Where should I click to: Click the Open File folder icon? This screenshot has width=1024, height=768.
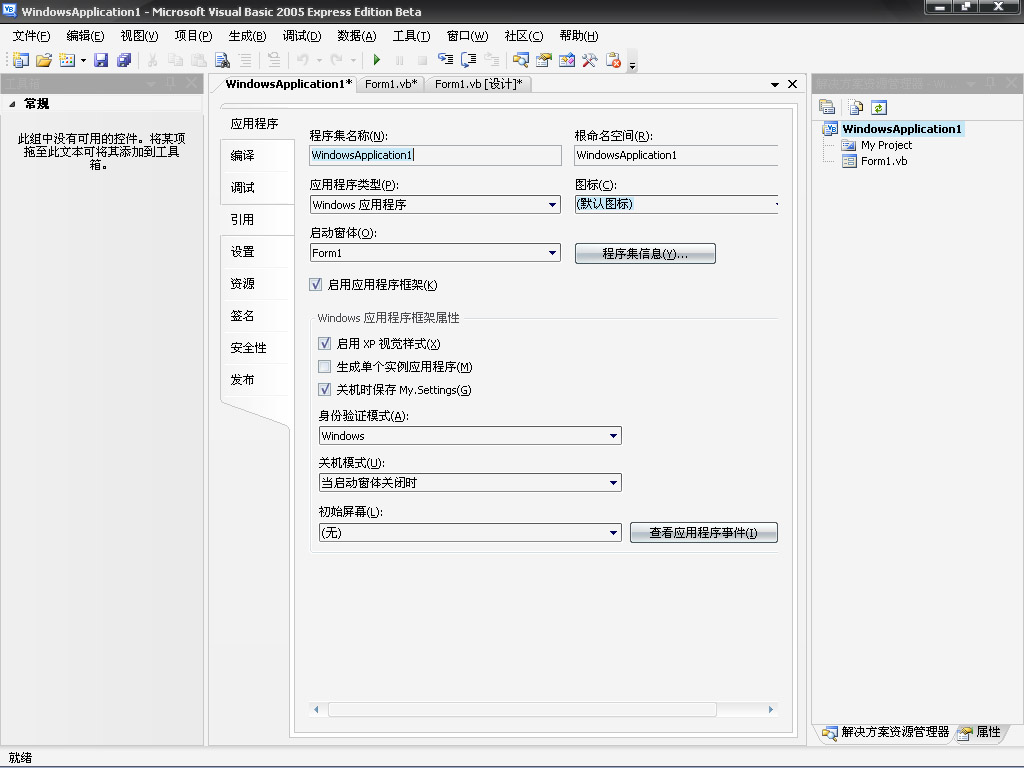[44, 60]
